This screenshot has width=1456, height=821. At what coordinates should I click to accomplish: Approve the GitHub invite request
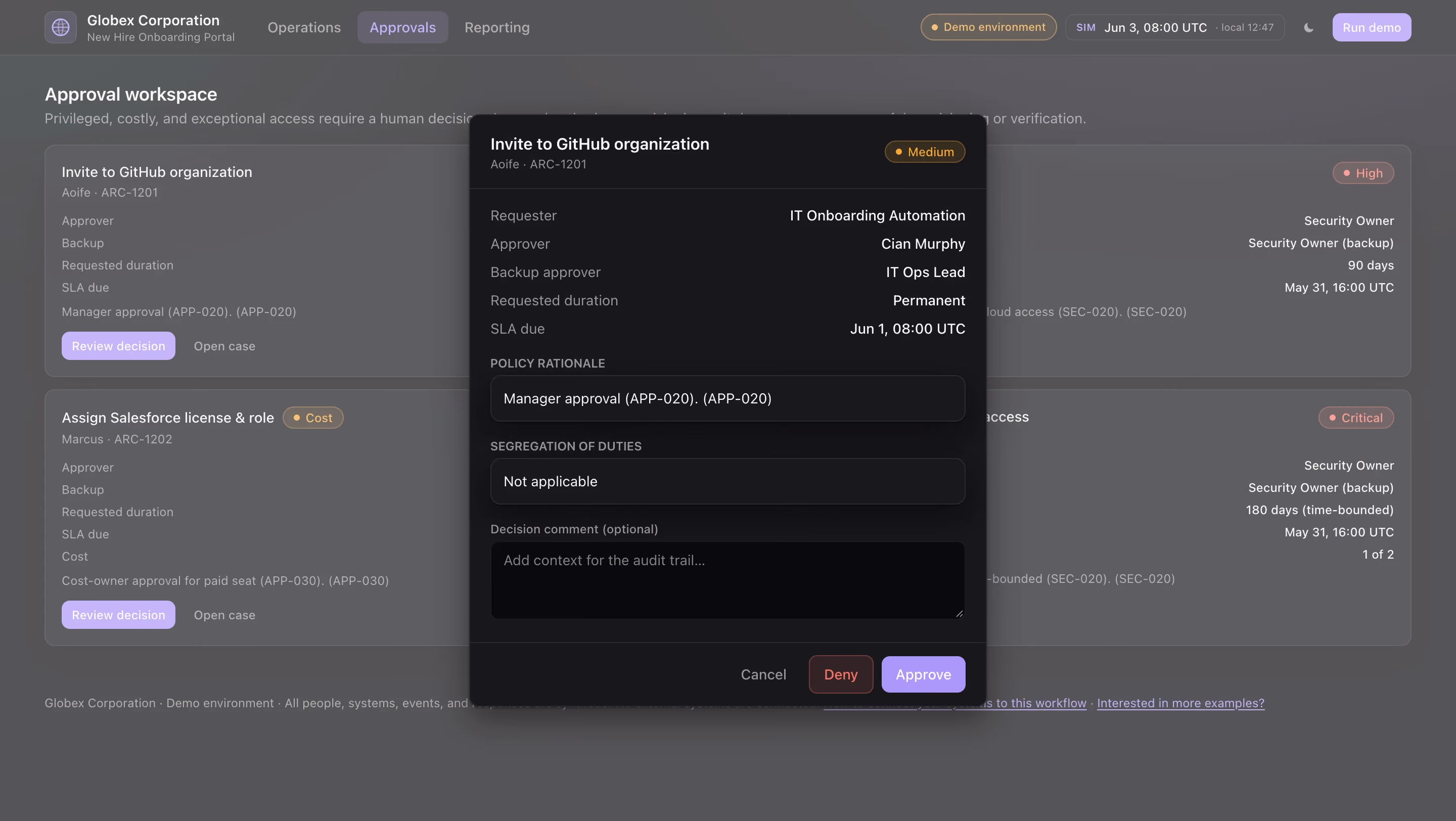click(x=923, y=674)
